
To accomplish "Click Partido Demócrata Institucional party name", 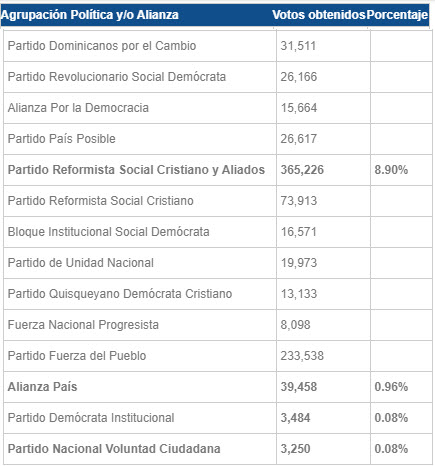I will click(91, 418).
